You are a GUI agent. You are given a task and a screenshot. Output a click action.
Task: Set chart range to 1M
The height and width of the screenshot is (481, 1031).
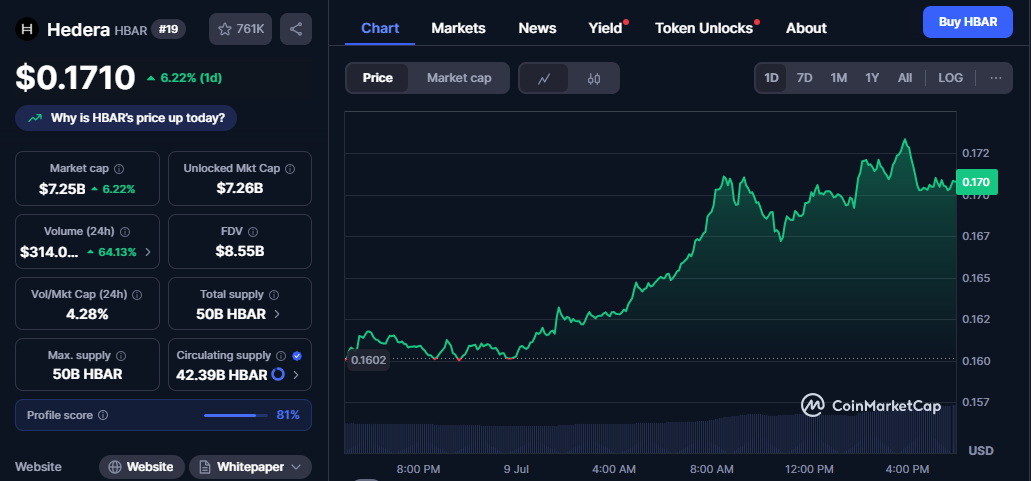[838, 78]
